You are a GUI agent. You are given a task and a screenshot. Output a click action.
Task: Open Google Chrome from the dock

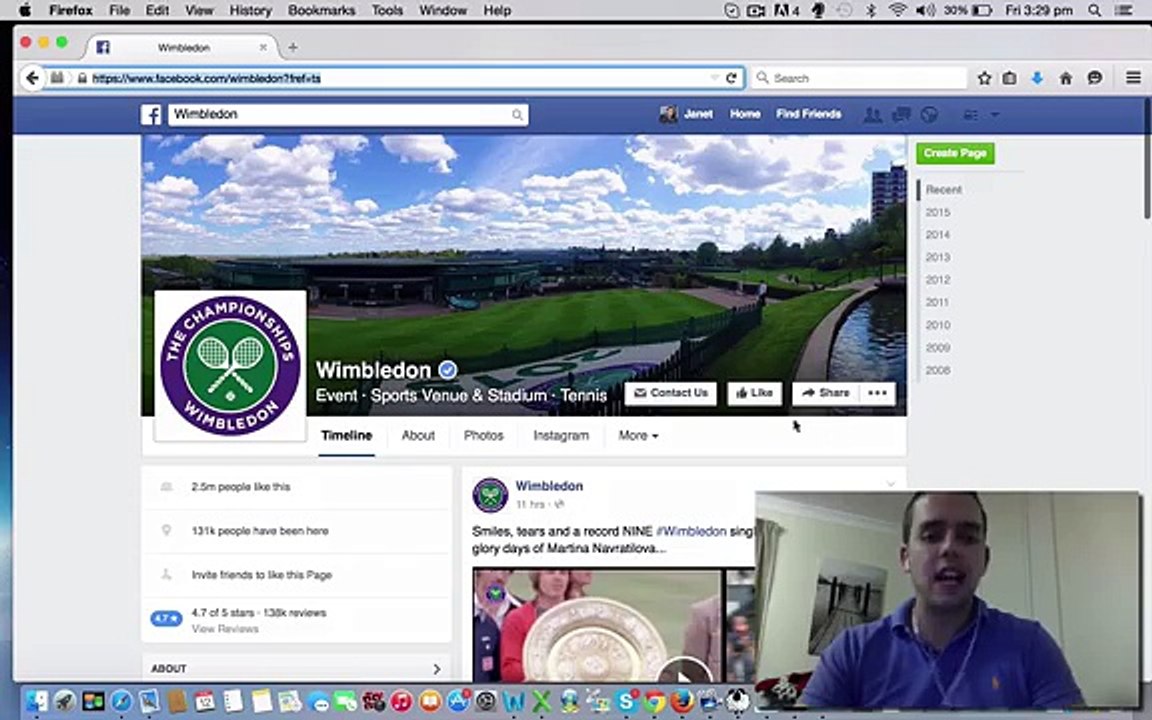(654, 700)
